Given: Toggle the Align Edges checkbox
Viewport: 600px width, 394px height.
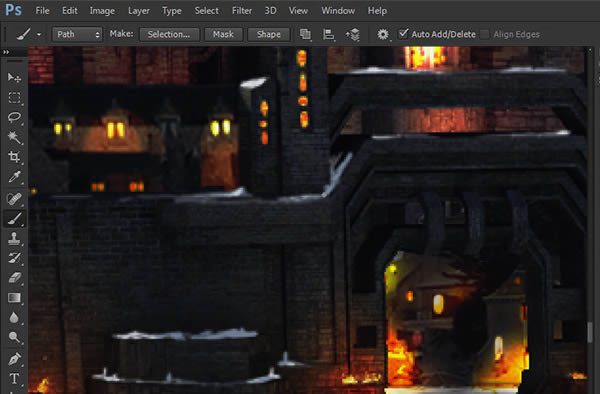Looking at the screenshot, I should (x=485, y=34).
